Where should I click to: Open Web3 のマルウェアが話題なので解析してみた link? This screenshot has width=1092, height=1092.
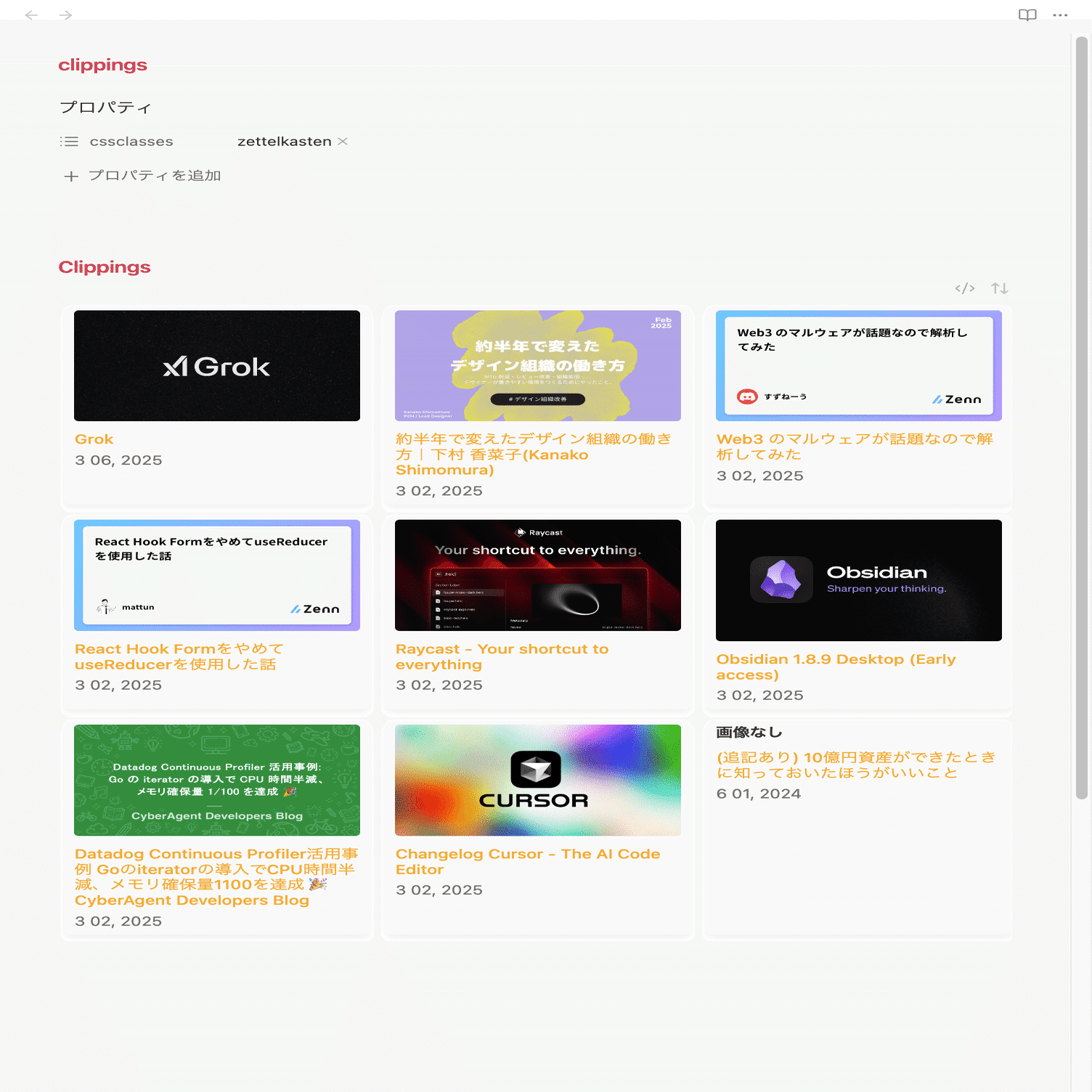click(855, 447)
